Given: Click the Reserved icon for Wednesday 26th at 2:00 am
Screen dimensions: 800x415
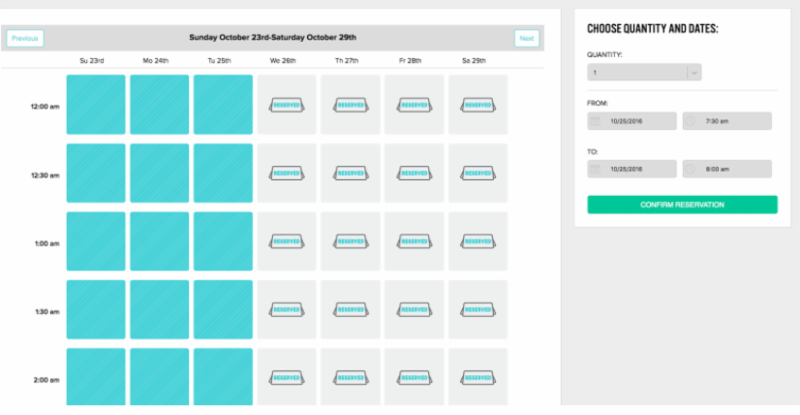Looking at the screenshot, I should (x=286, y=377).
